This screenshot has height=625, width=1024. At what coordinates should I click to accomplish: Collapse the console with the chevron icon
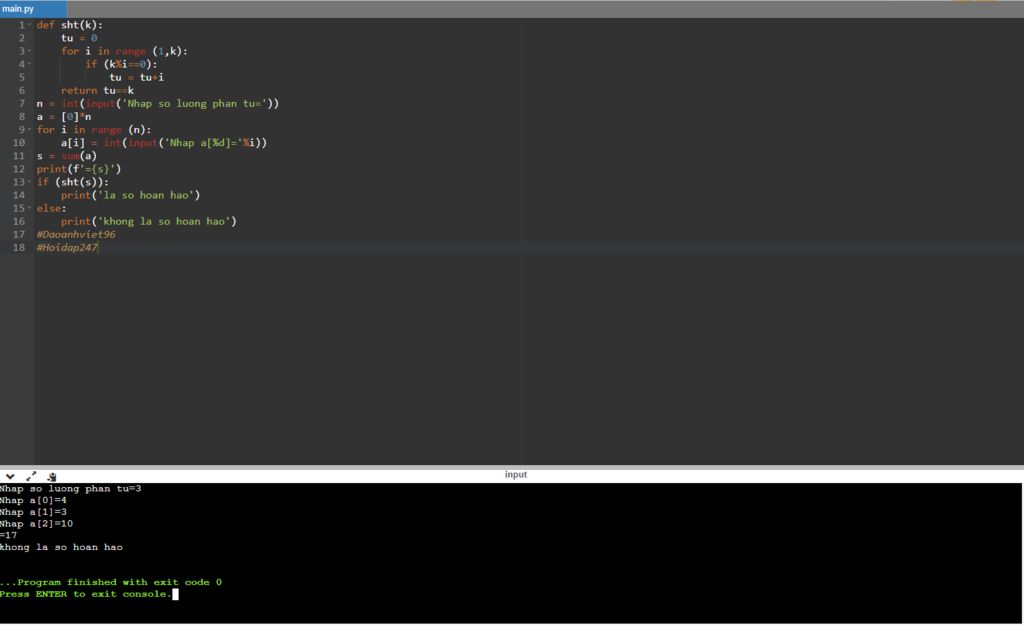coord(10,477)
